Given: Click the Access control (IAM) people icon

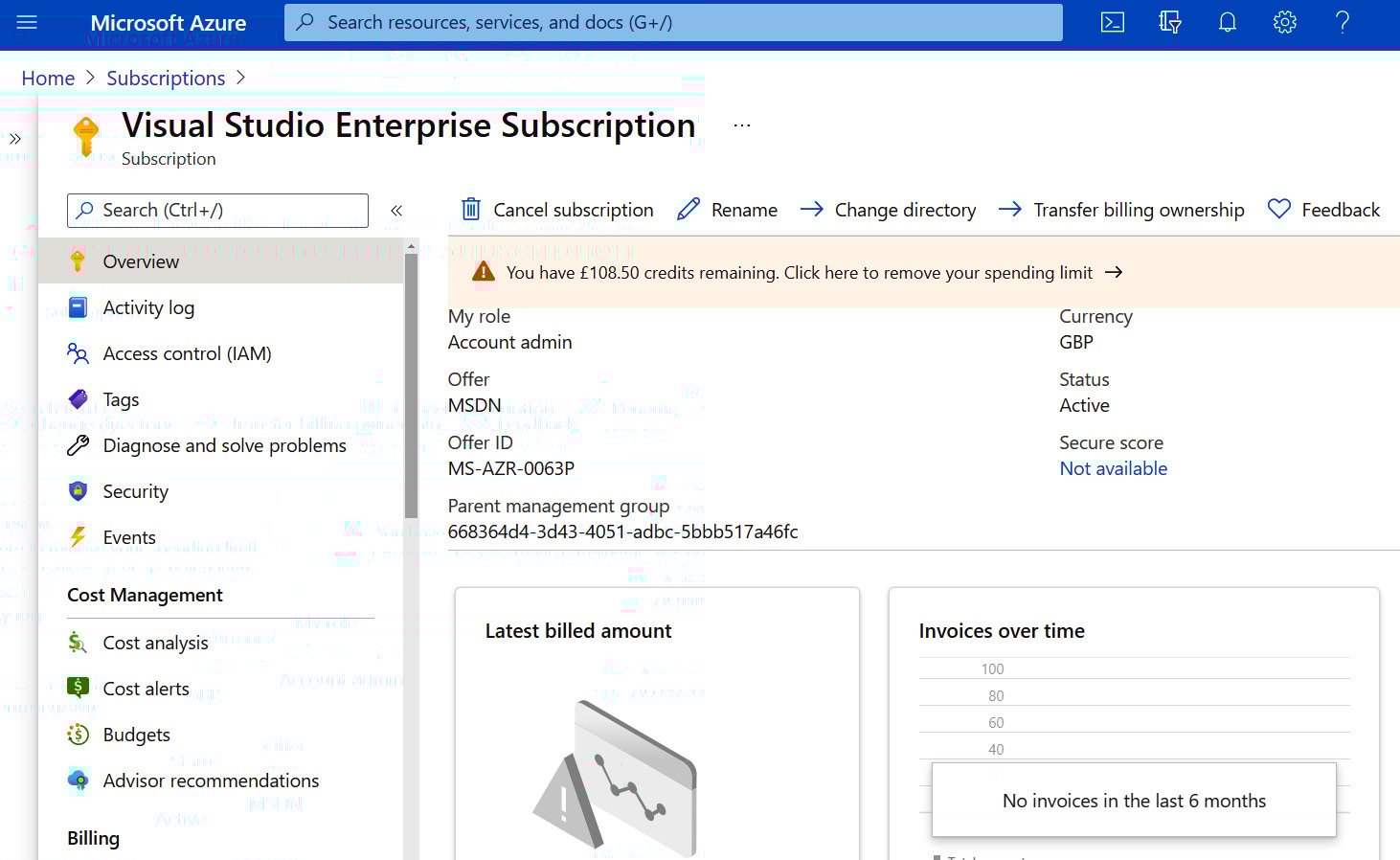Looking at the screenshot, I should pyautogui.click(x=79, y=353).
